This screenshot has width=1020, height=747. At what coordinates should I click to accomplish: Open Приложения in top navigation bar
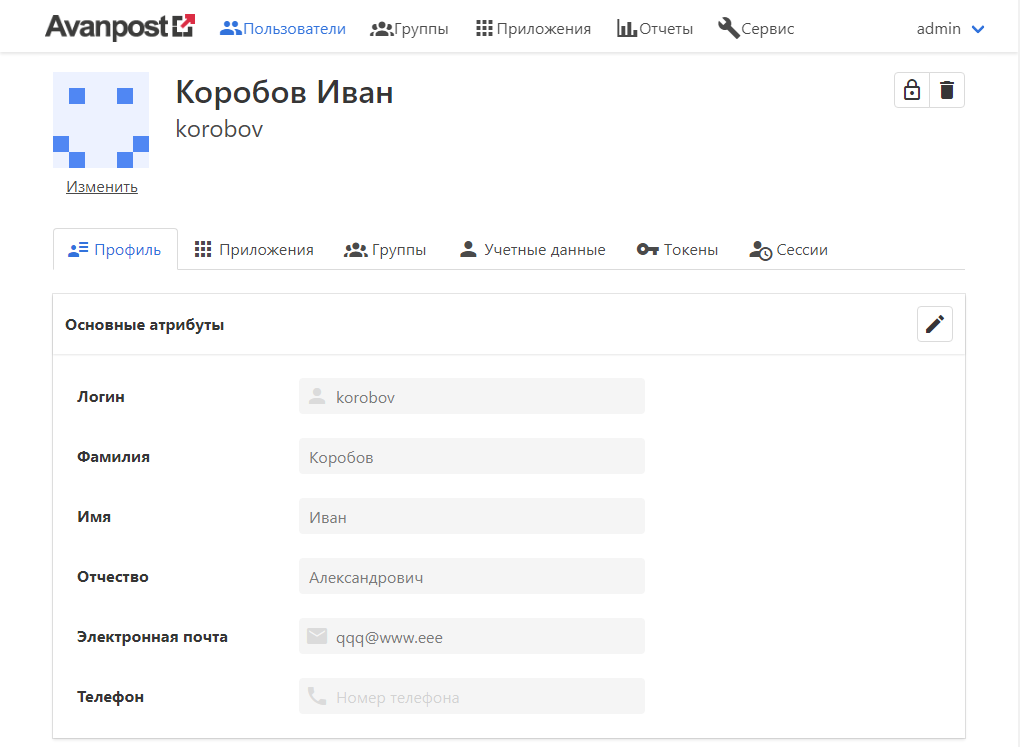click(533, 29)
